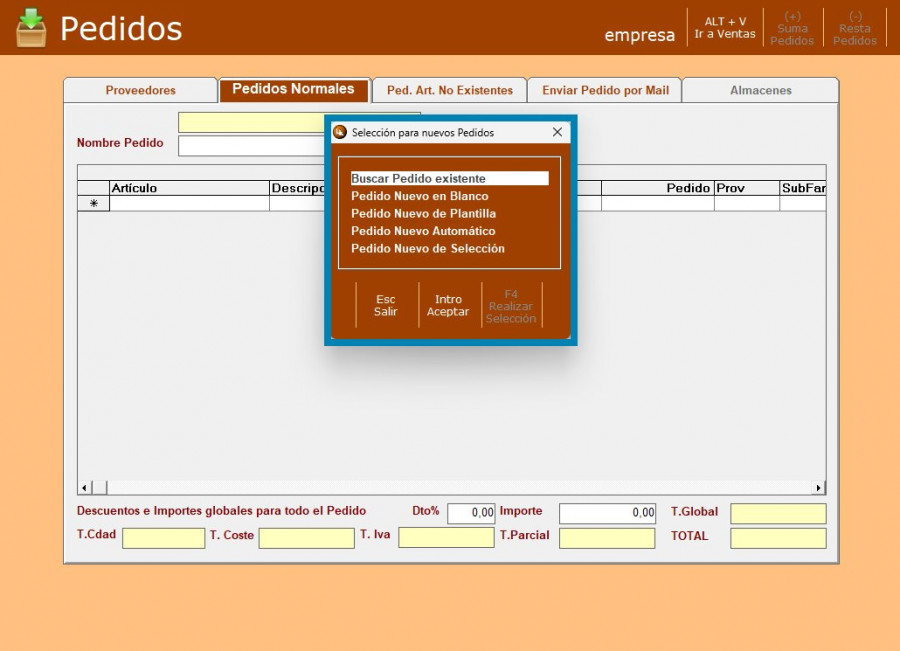Image resolution: width=900 pixels, height=651 pixels.
Task: Click the Almacenes tab
Action: tap(760, 90)
